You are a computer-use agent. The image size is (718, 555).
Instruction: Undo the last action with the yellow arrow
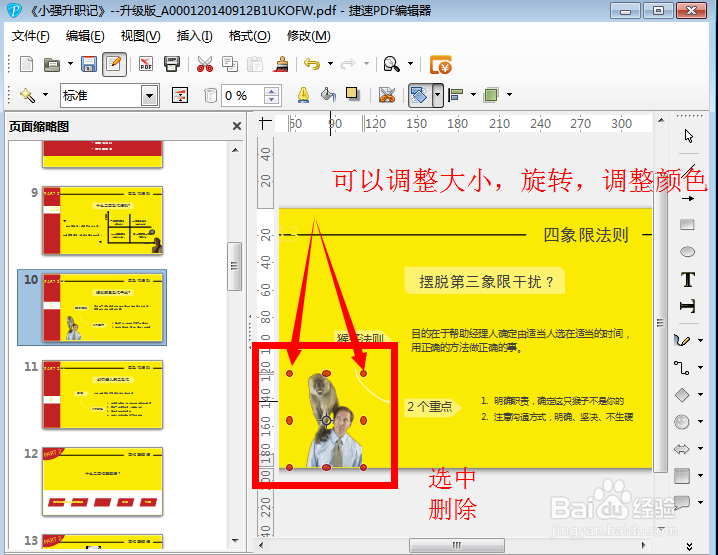[x=312, y=64]
